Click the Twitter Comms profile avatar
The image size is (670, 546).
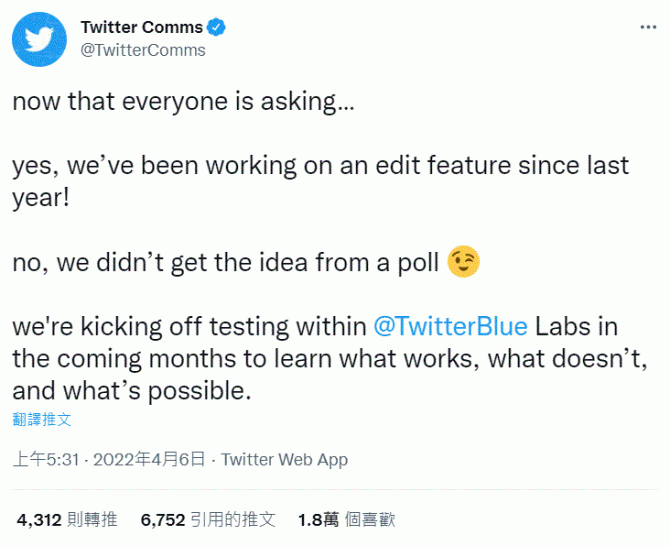[x=39, y=39]
